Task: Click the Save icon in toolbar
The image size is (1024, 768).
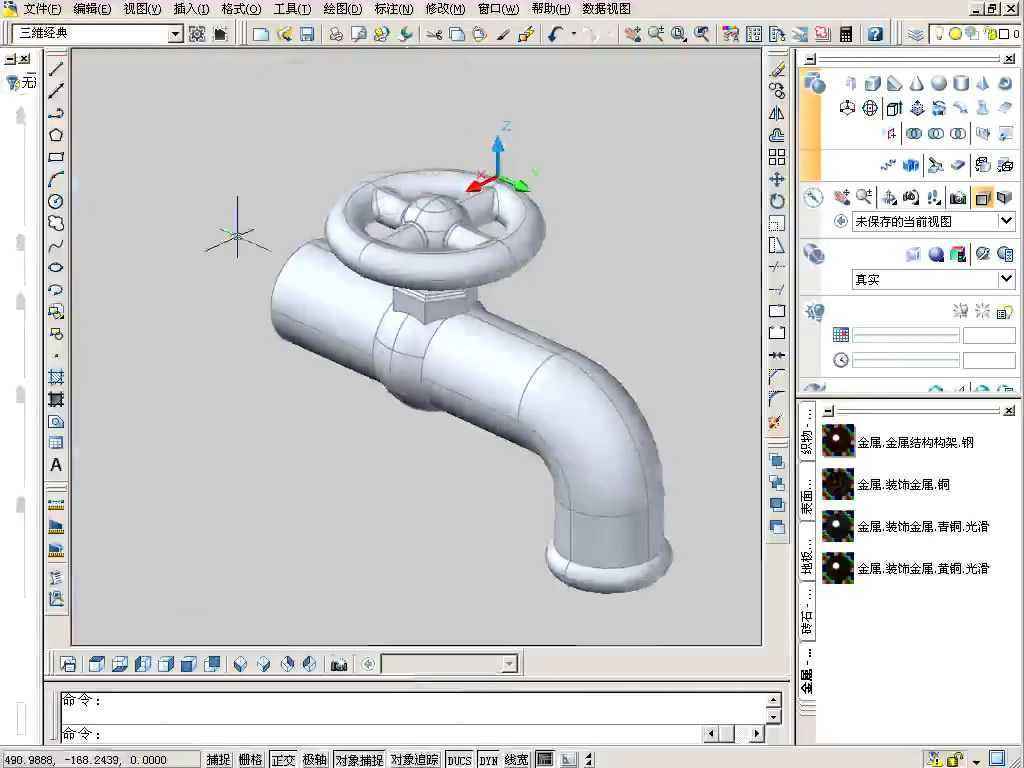Action: (307, 34)
